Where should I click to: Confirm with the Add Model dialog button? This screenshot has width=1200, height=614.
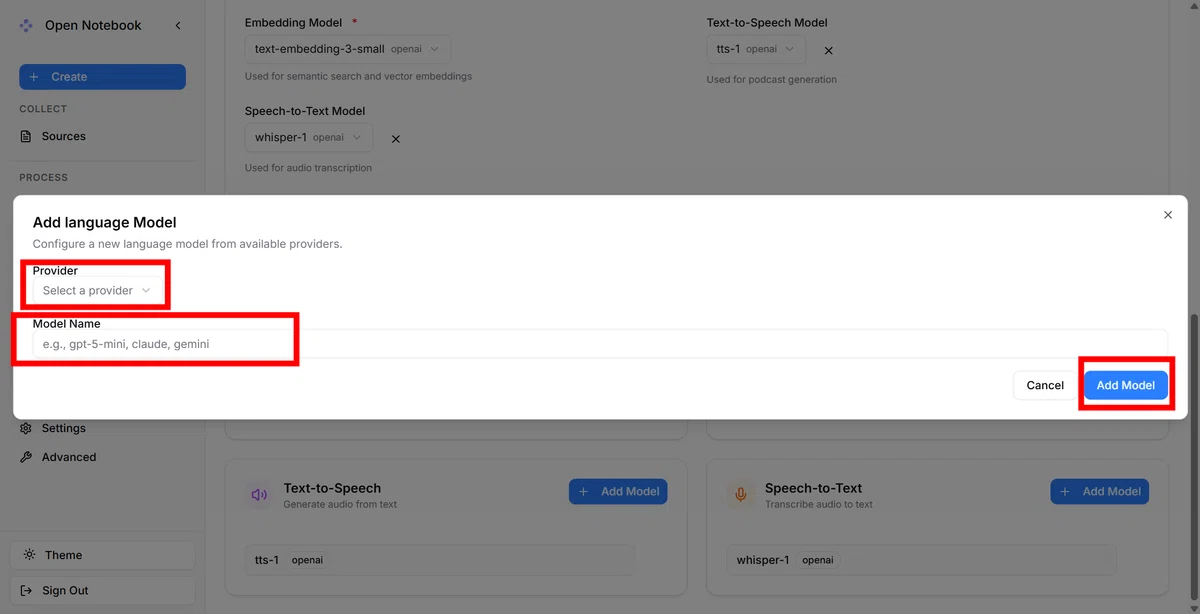tap(1126, 385)
